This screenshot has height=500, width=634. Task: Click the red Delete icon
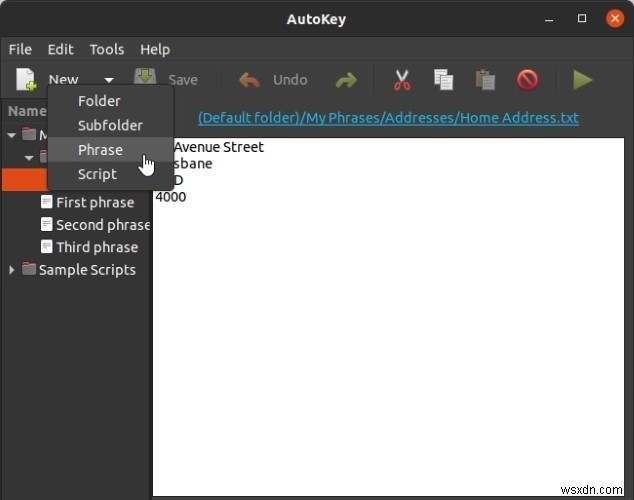[527, 80]
